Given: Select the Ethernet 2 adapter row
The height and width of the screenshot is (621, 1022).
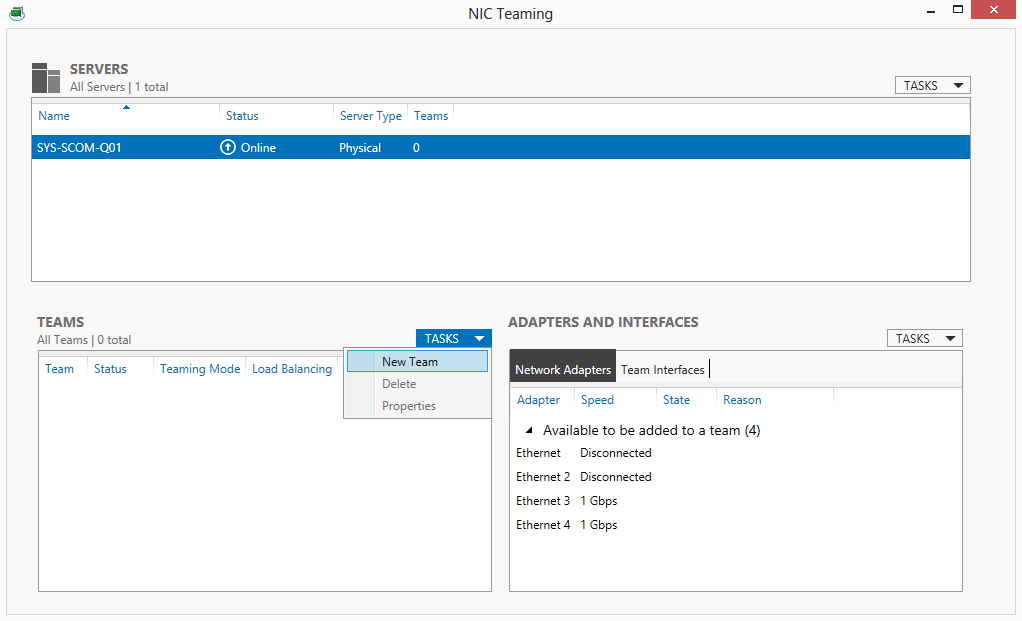Looking at the screenshot, I should pyautogui.click(x=543, y=477).
